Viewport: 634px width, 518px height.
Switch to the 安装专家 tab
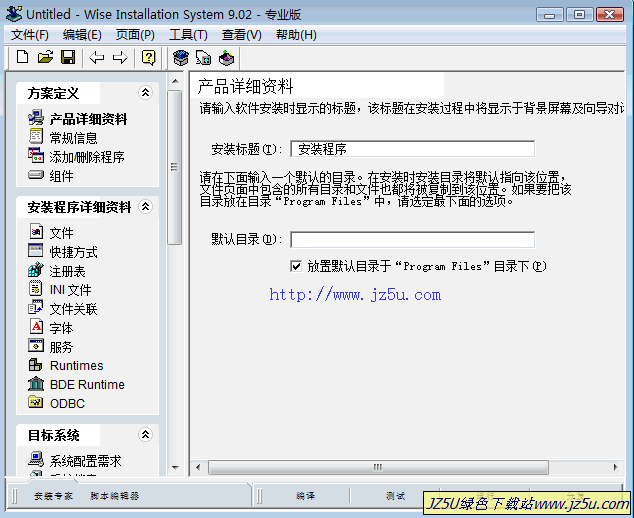[53, 496]
